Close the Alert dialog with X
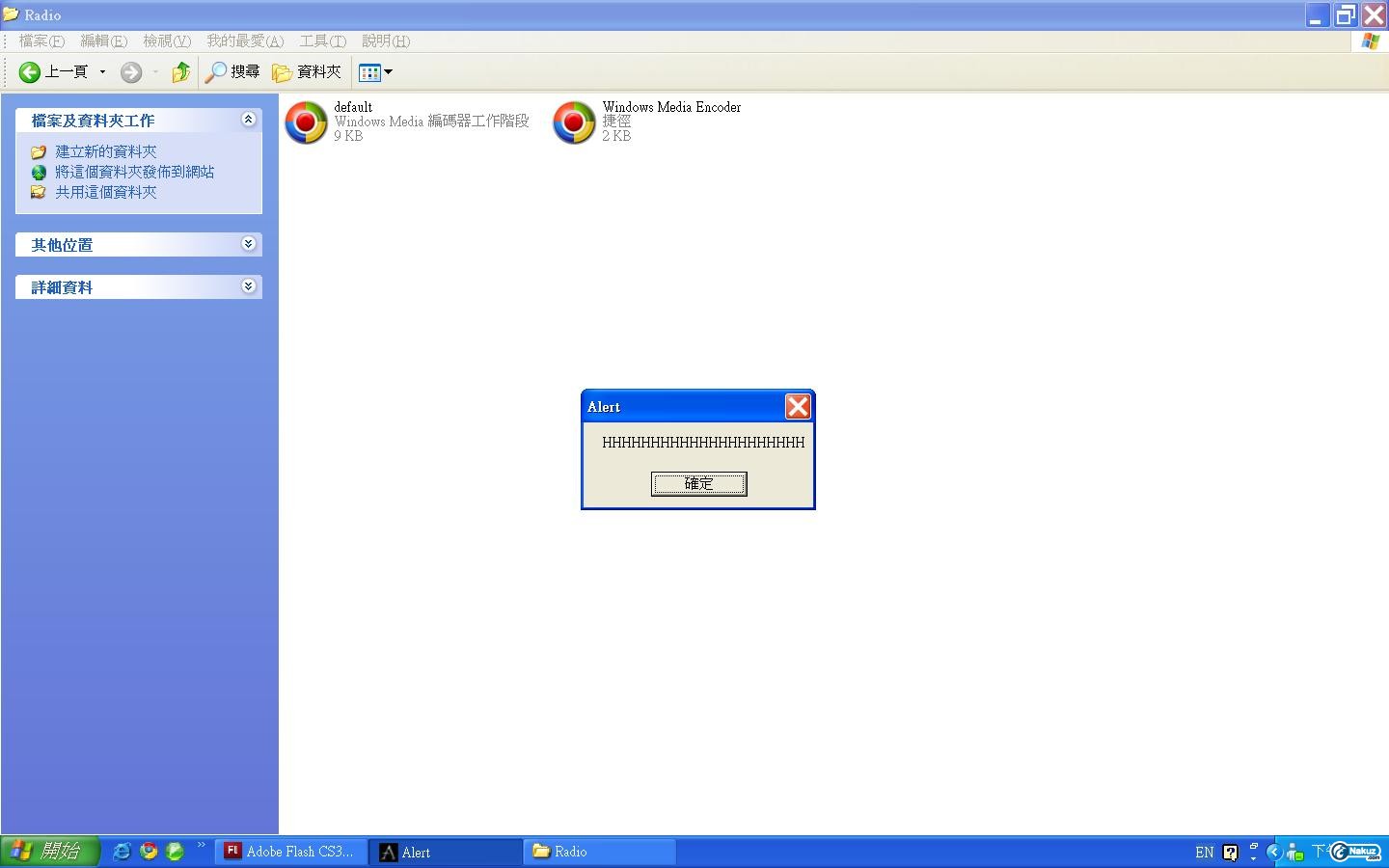Screen dimensions: 1389x868 pyautogui.click(x=798, y=407)
